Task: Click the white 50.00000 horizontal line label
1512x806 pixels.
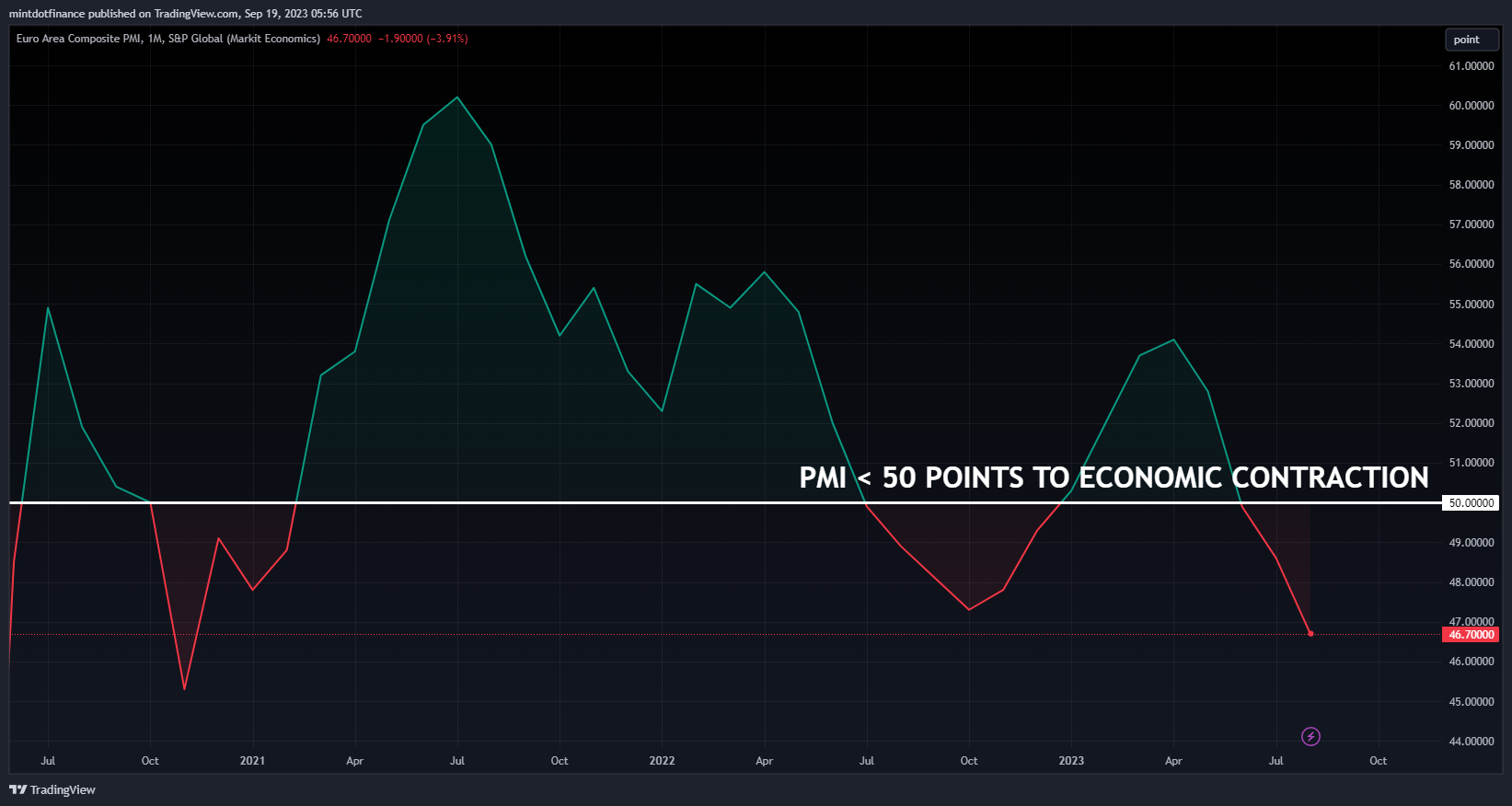Action: click(x=1471, y=503)
